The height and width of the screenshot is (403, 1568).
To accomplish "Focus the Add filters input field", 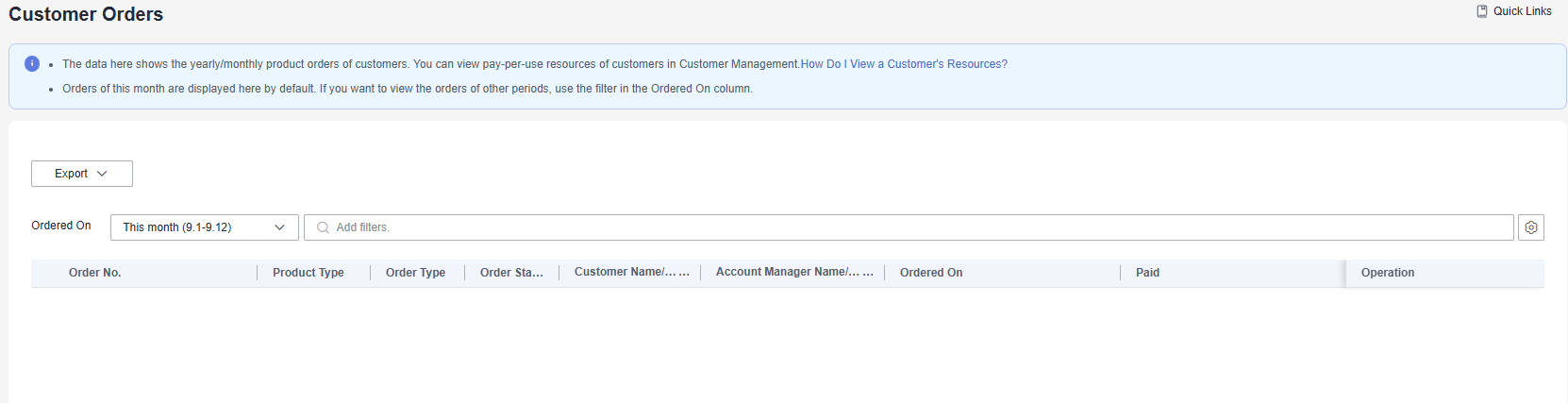I will [909, 227].
